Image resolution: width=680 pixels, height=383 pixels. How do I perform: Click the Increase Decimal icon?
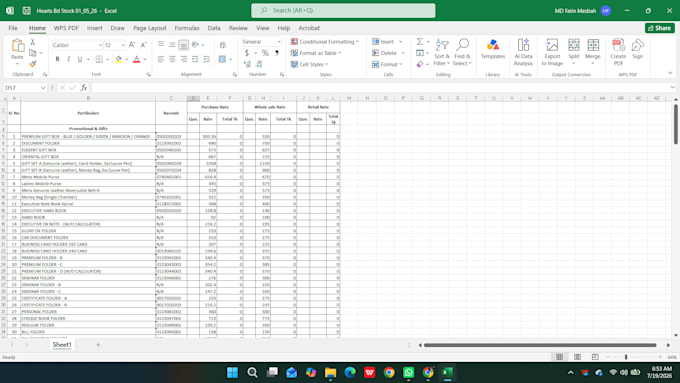(x=247, y=64)
